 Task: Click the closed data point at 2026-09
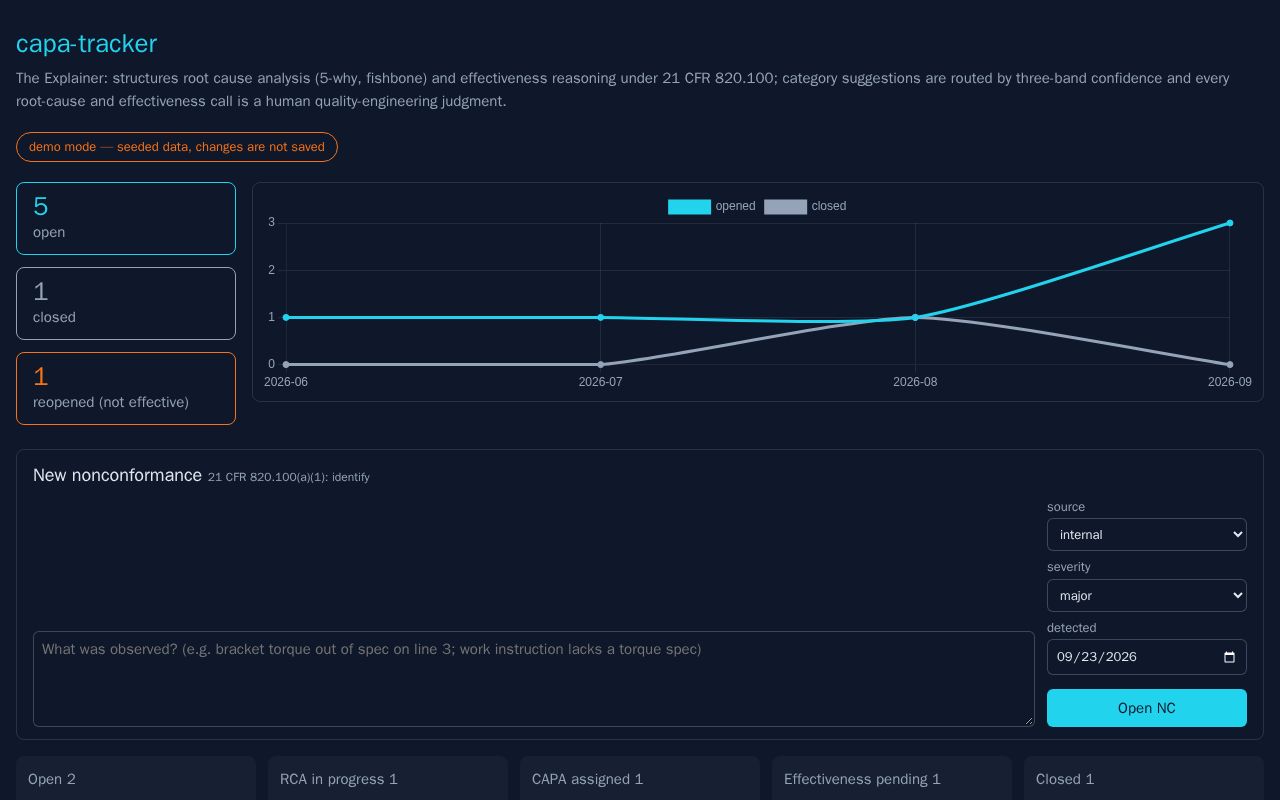[1229, 364]
